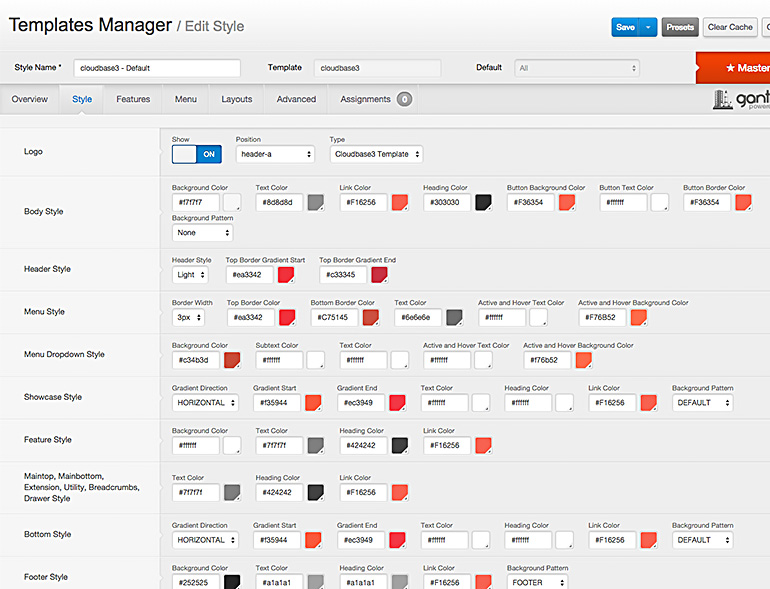This screenshot has width=770, height=589.
Task: Open Body Style Background Color swatch
Action: point(232,202)
